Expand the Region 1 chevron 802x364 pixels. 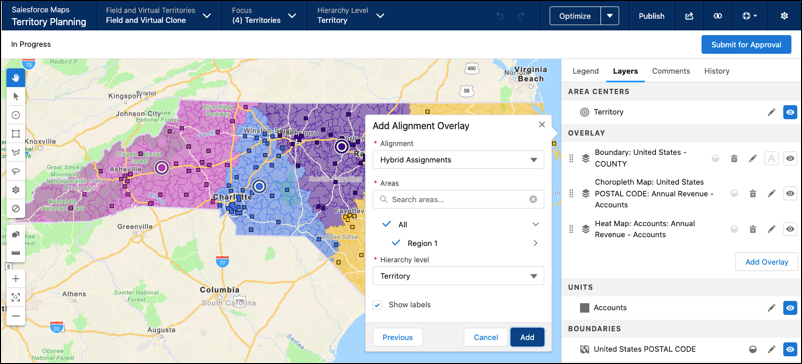point(536,243)
